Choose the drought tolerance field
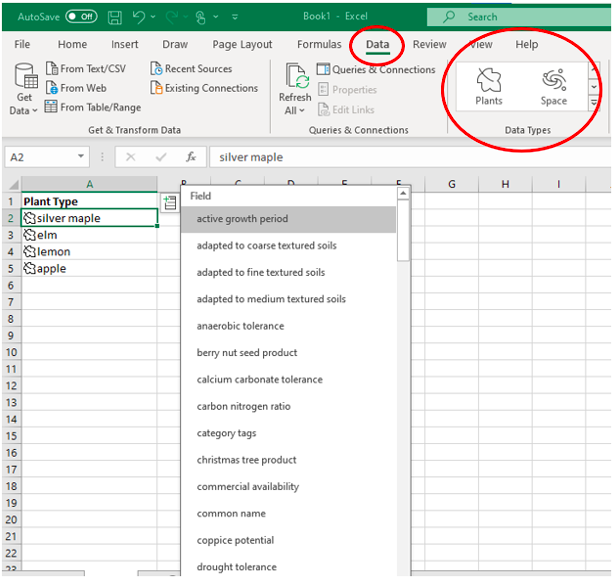The height and width of the screenshot is (582, 615). (288, 567)
